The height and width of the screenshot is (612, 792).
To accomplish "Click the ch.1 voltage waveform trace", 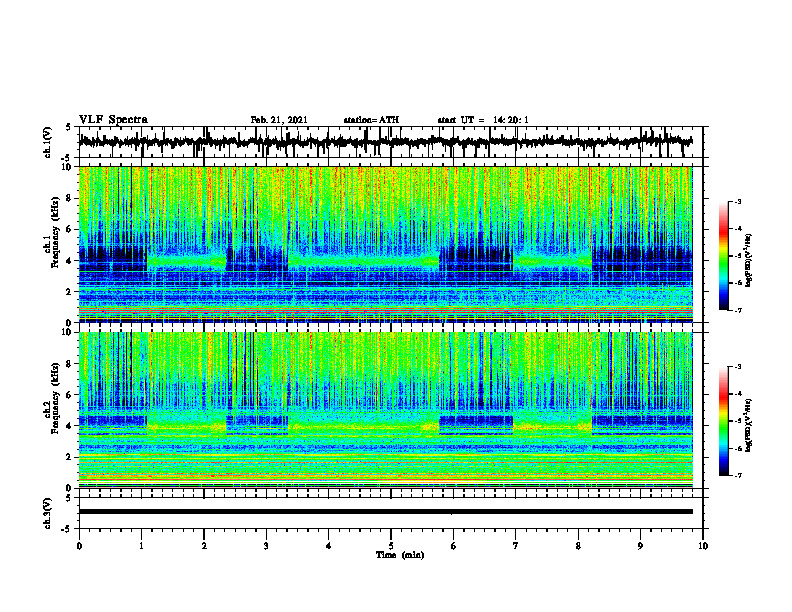I will 385,142.
